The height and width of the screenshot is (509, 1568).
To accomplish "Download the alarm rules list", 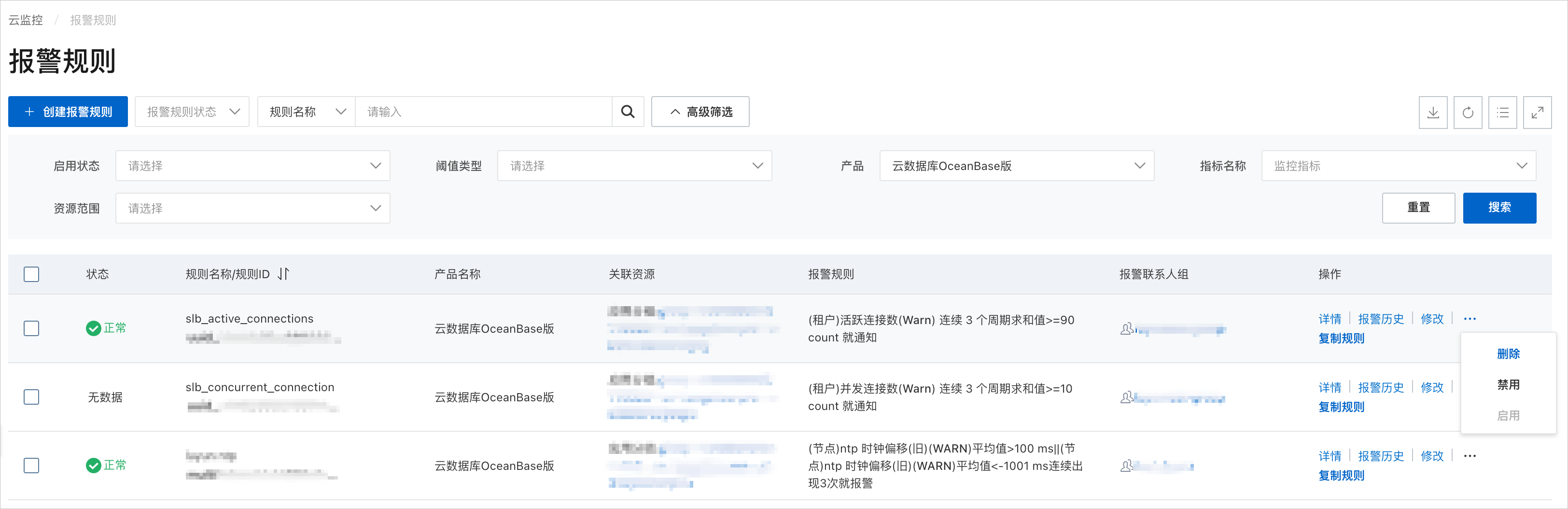I will [1433, 112].
